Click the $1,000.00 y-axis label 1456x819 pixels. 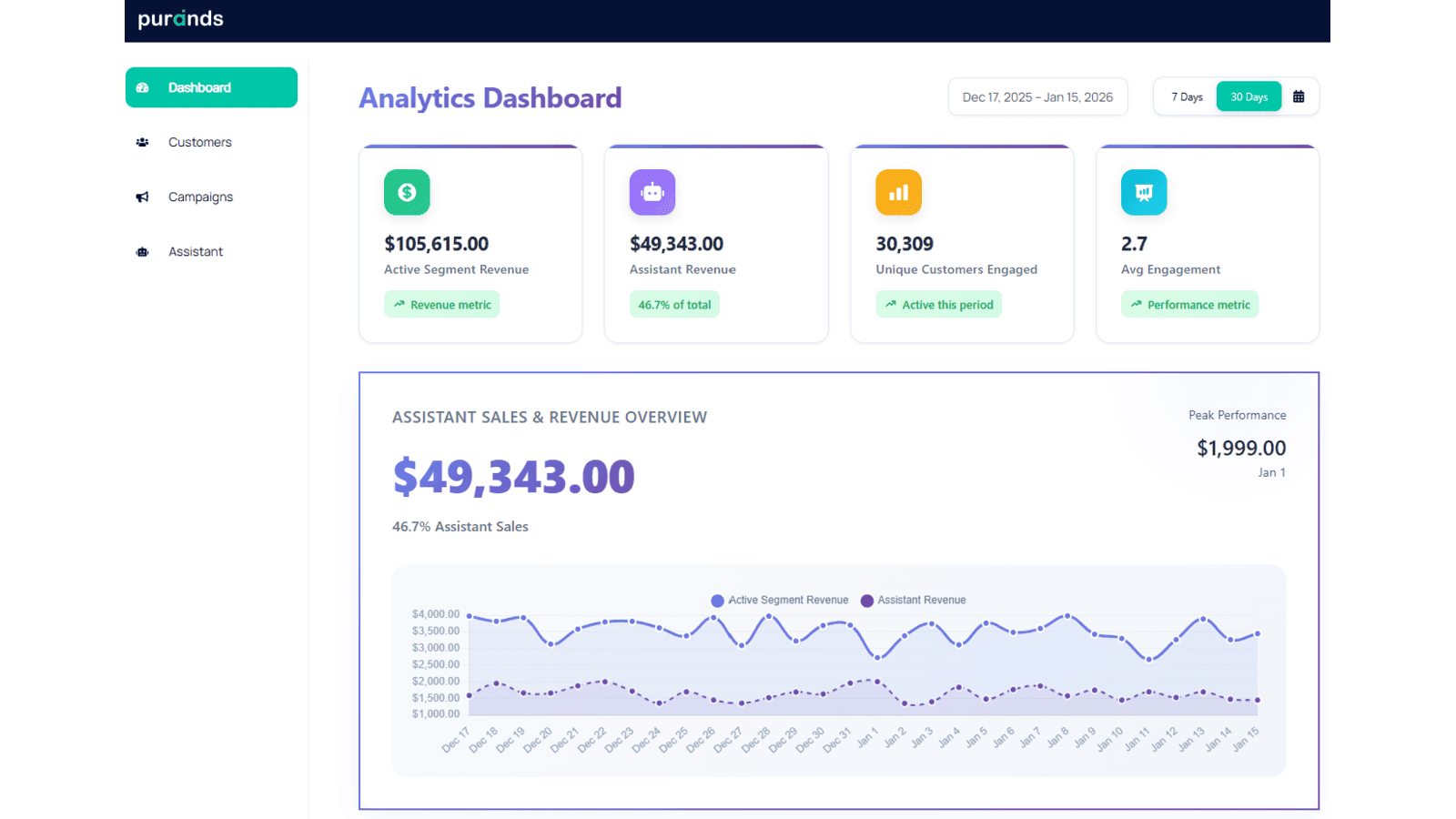436,714
